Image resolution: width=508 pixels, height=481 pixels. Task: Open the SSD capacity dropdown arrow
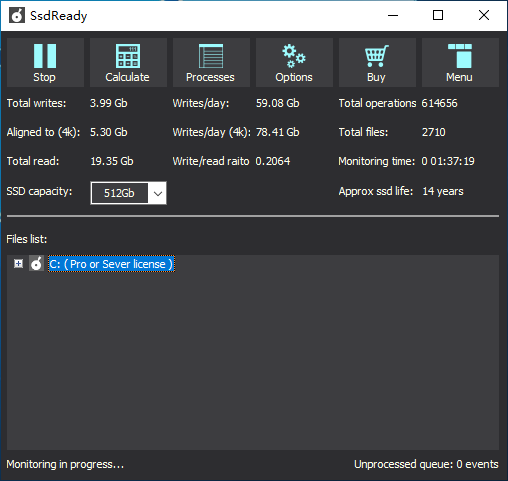click(158, 193)
